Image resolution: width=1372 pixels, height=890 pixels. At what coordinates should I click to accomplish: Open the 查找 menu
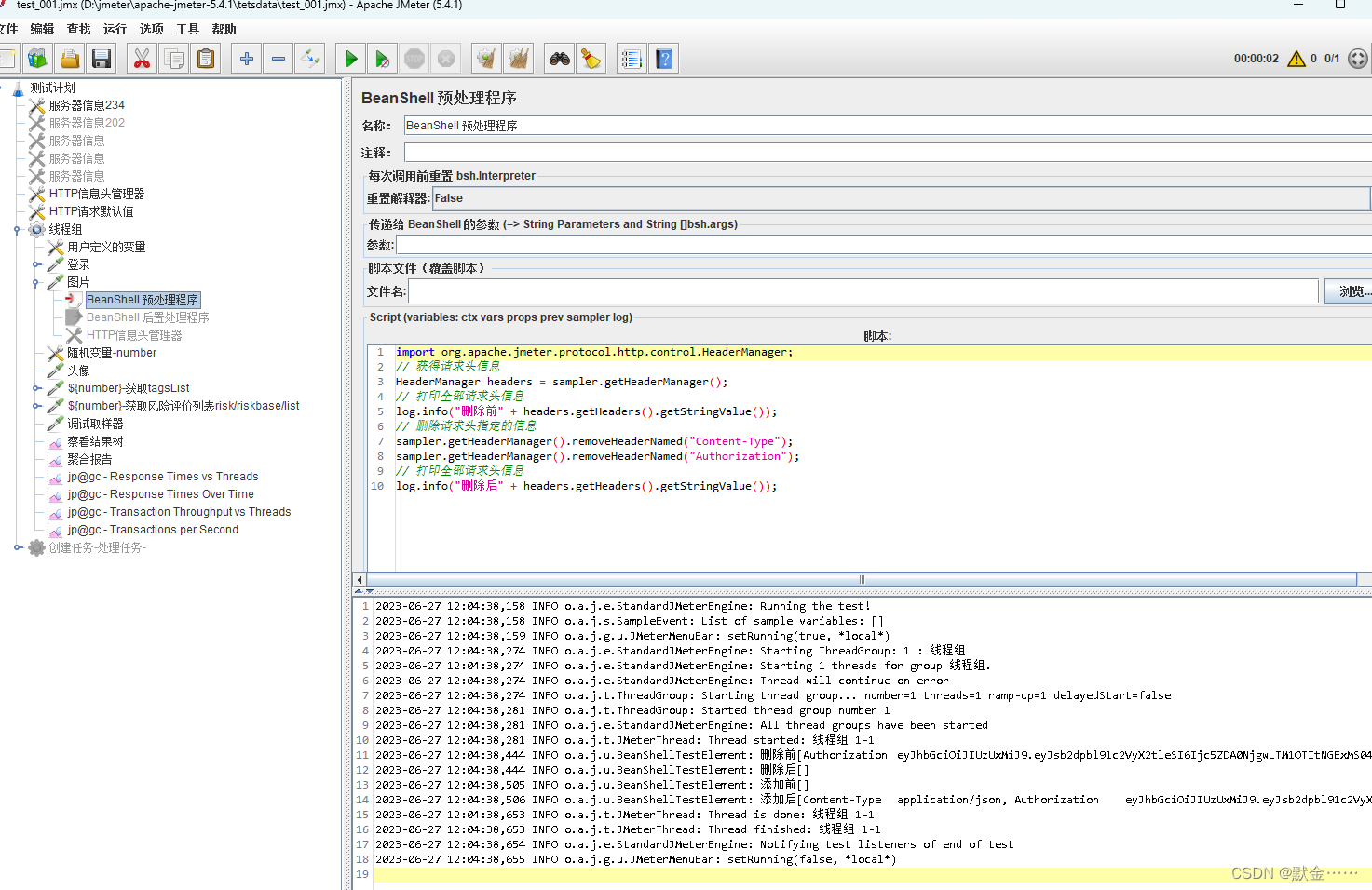(78, 29)
